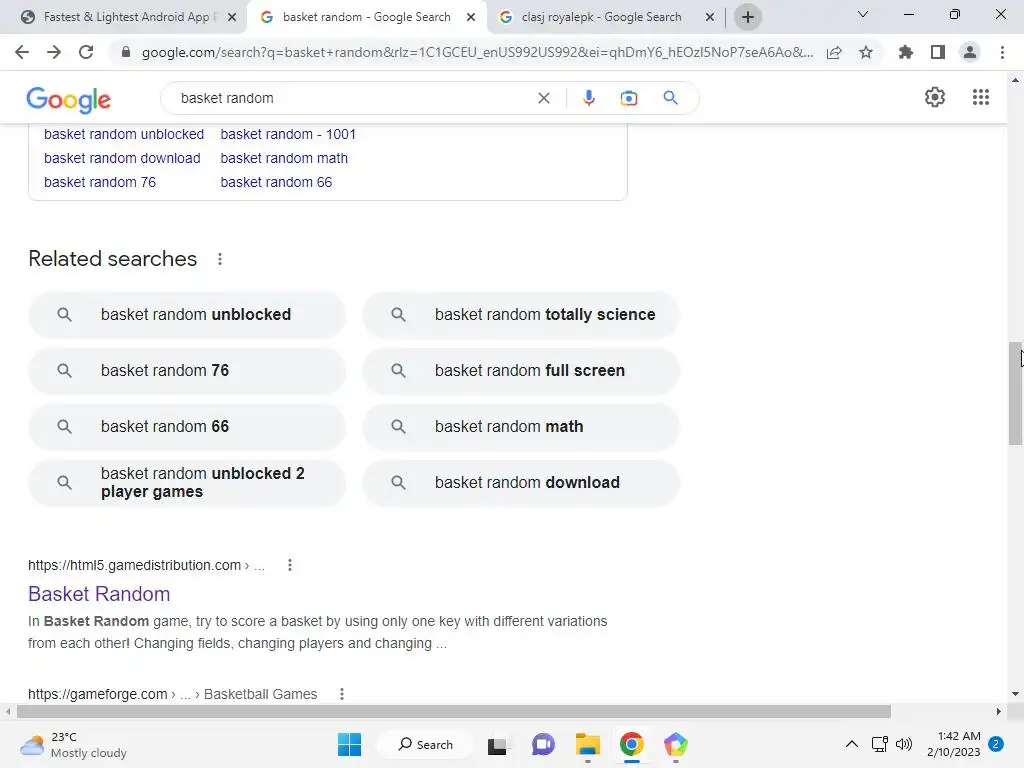Click the Chrome icon in the taskbar
This screenshot has height=768, width=1024.
632,744
